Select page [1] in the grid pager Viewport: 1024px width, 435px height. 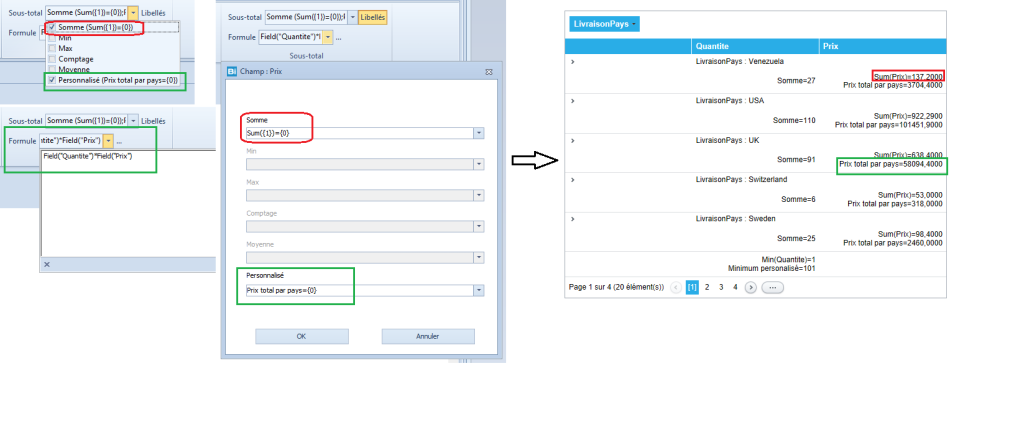point(692,287)
